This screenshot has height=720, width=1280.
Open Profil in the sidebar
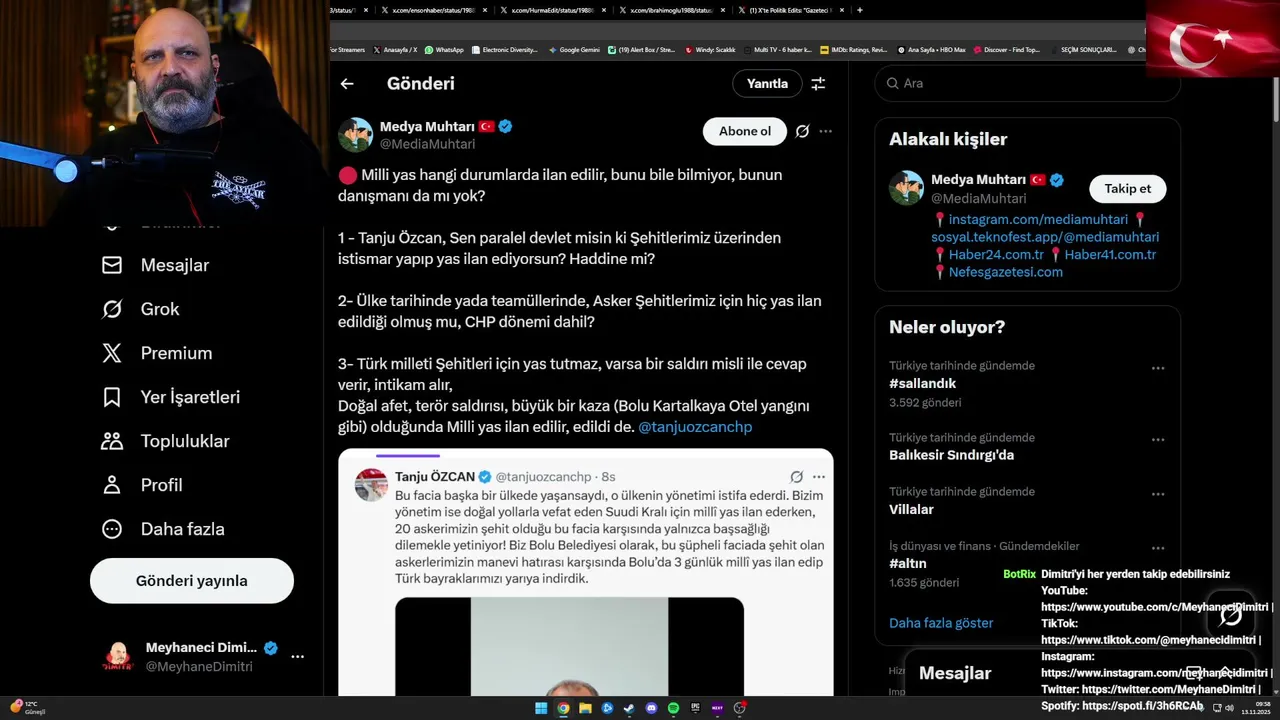coord(142,485)
